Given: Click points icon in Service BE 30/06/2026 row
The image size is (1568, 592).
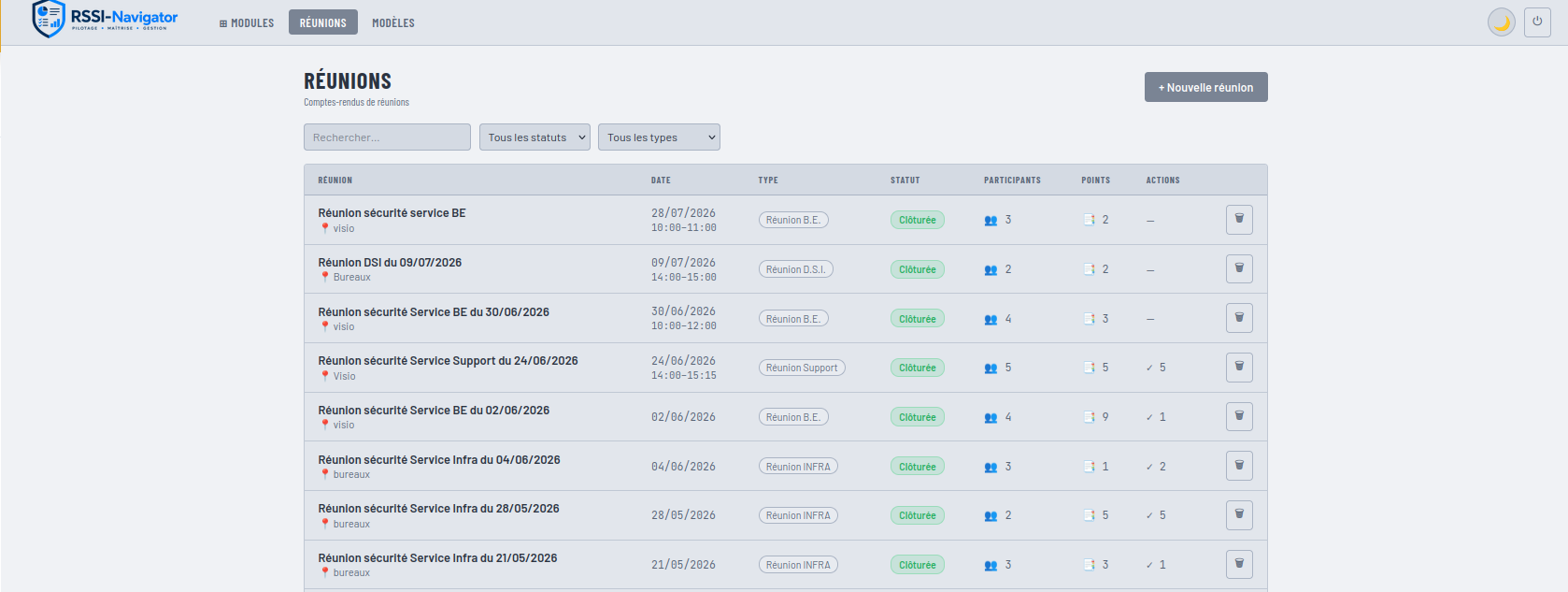Looking at the screenshot, I should [1089, 319].
